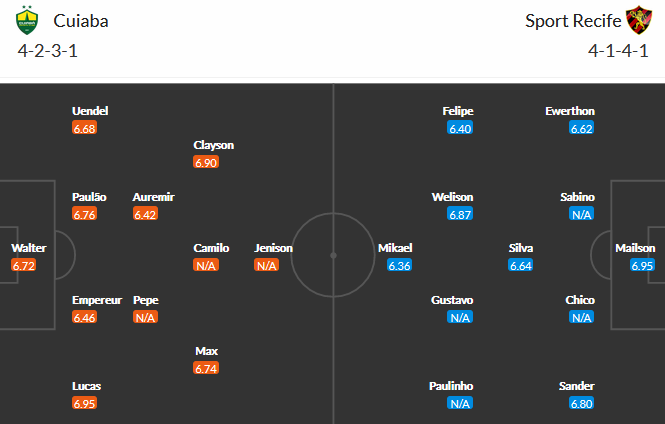
Task: Click the Cuiaba team crest icon
Action: point(28,21)
